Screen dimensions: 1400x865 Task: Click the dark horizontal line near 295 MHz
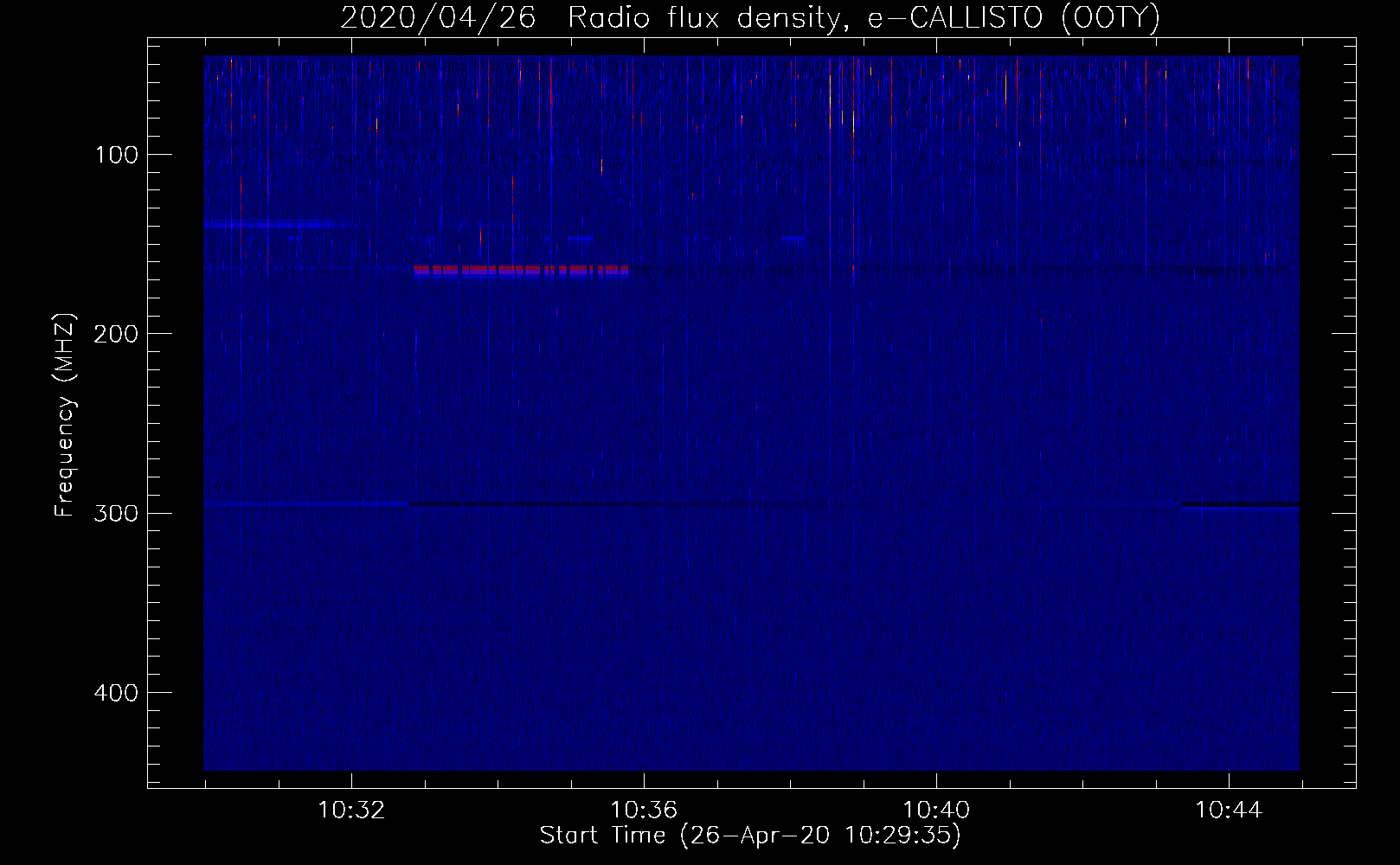pyautogui.click(x=796, y=503)
